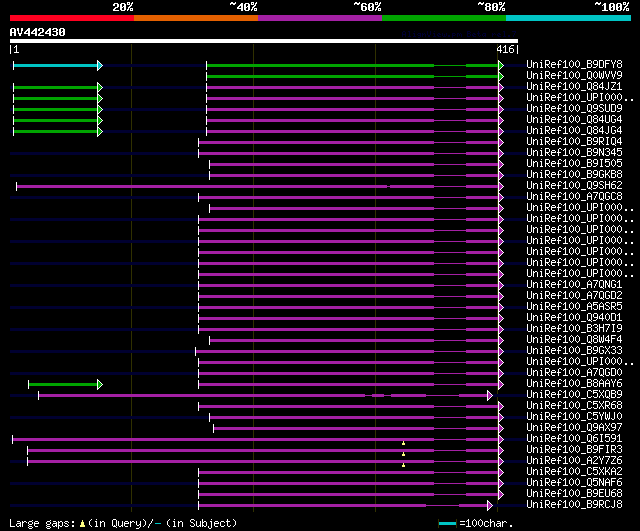Click the green arrowhead ending the Q0WVV9 alignment
Viewport: 640px width, 531px height.
pos(501,76)
